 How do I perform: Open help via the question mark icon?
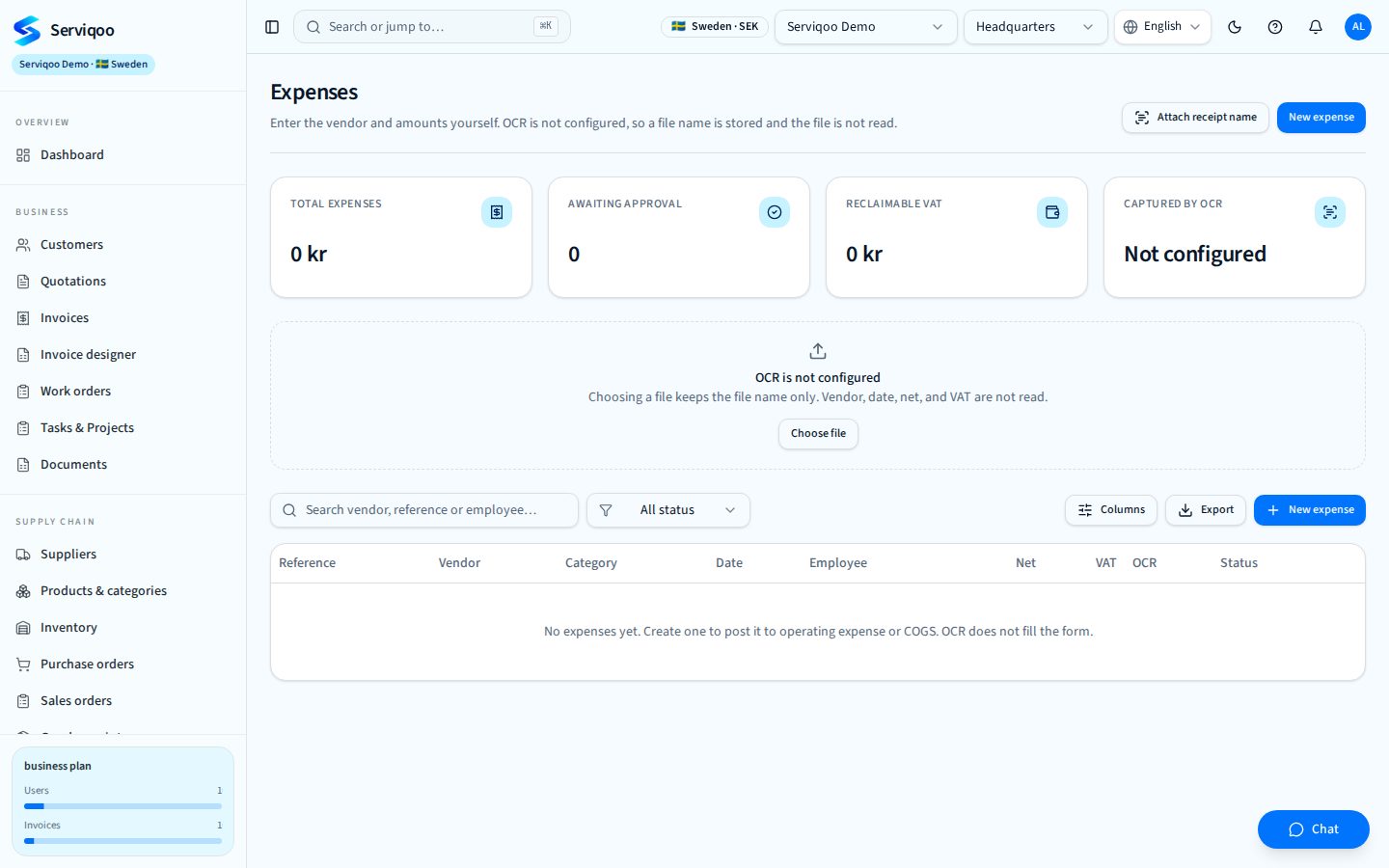[x=1275, y=27]
